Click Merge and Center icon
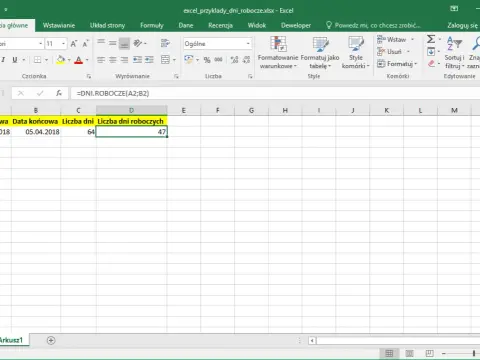Image resolution: width=480 pixels, height=360 pixels. point(165,60)
